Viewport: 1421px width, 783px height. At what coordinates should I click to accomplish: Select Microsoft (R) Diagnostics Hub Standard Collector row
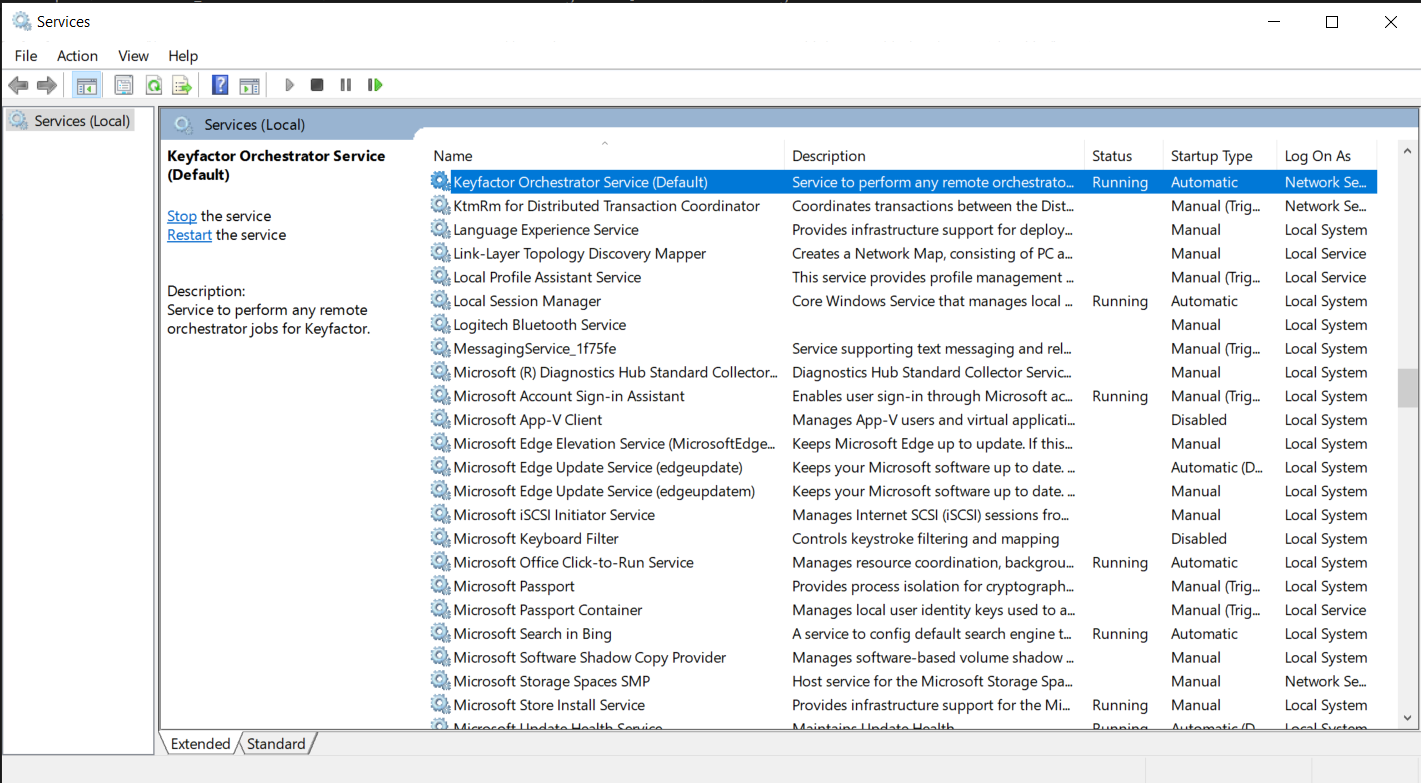pos(903,372)
